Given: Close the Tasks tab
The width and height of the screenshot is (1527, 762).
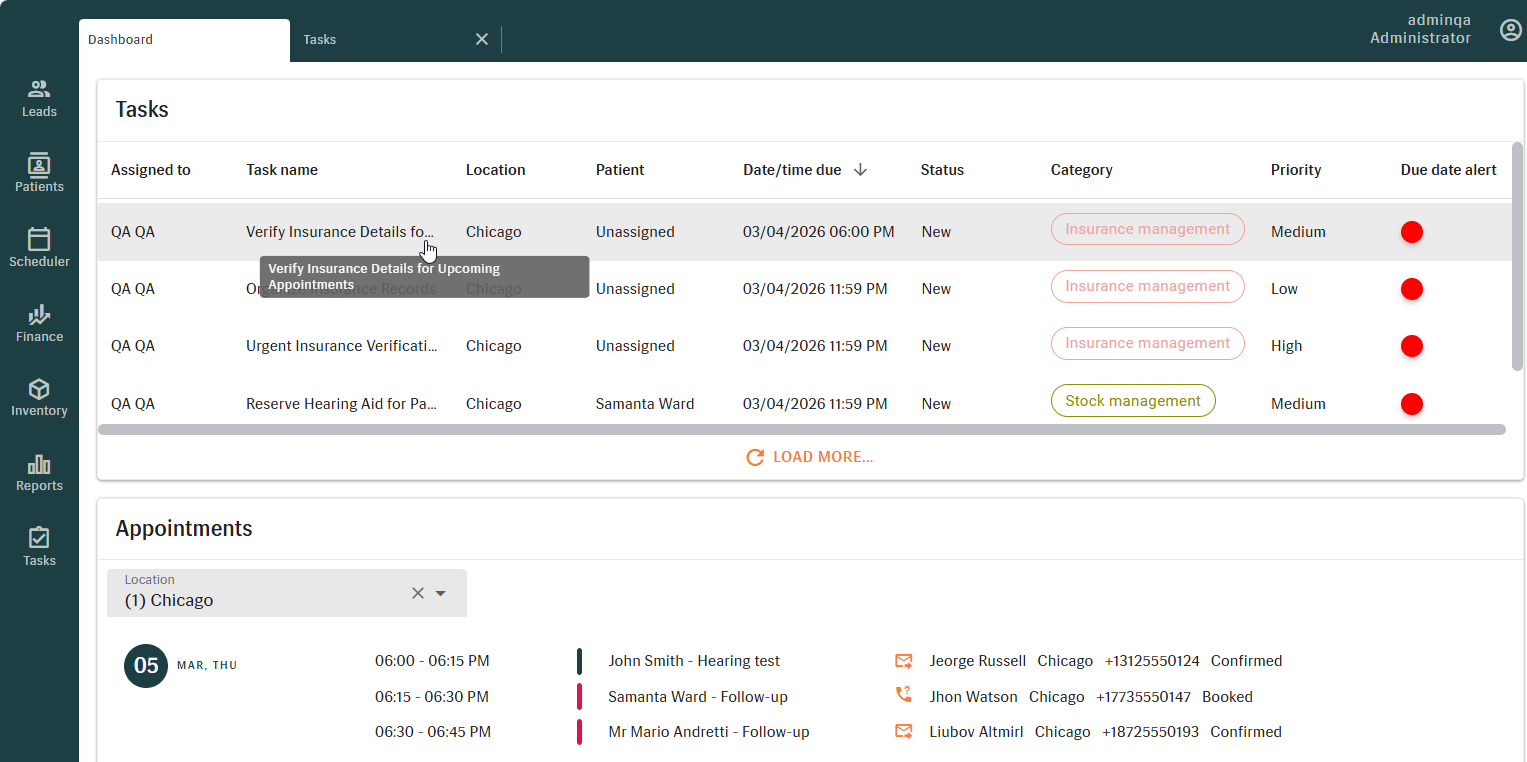Looking at the screenshot, I should [x=482, y=39].
